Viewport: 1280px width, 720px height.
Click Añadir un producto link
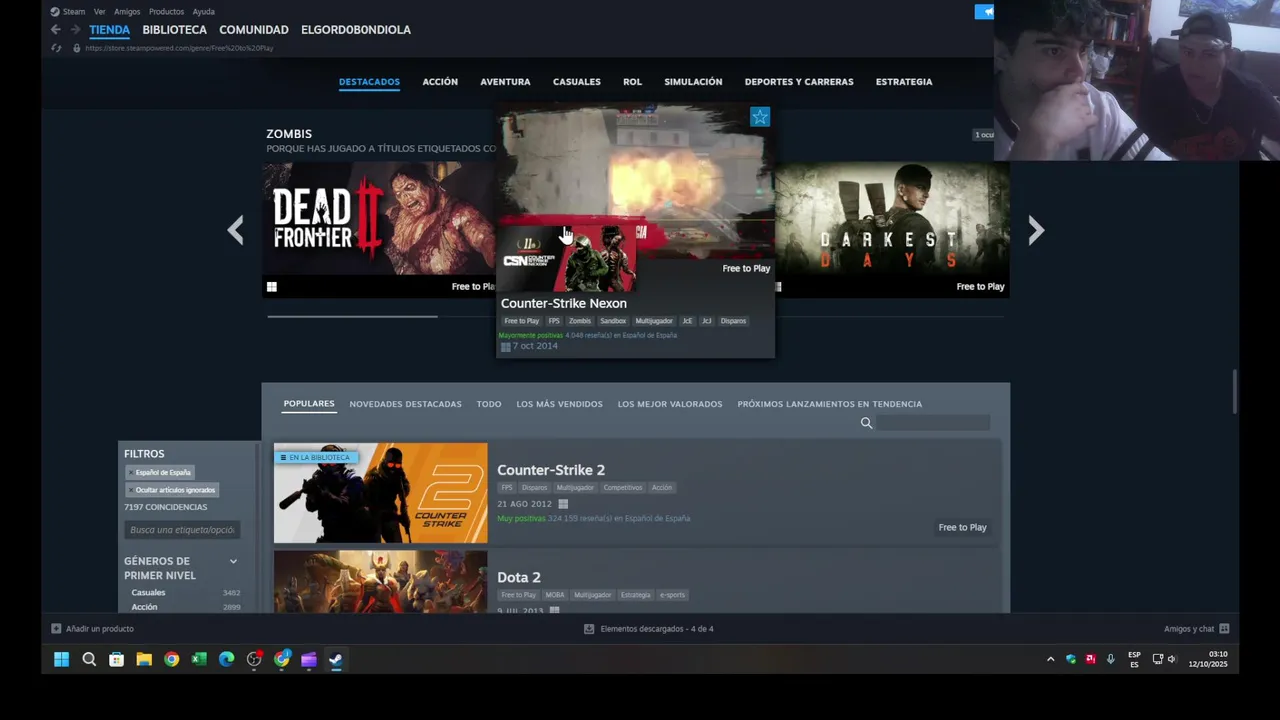click(x=100, y=629)
